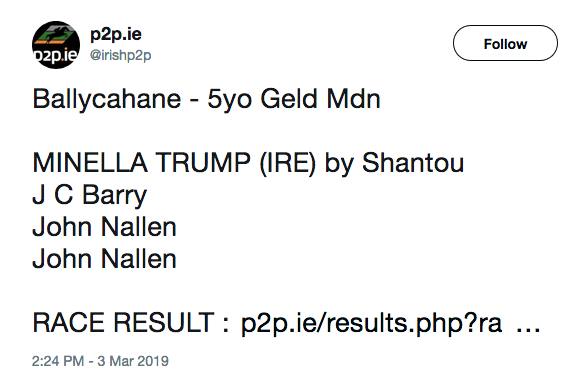Viewport: 575px width, 373px height.
Task: Open the p2p.ie/results.php race result link
Action: pos(371,323)
